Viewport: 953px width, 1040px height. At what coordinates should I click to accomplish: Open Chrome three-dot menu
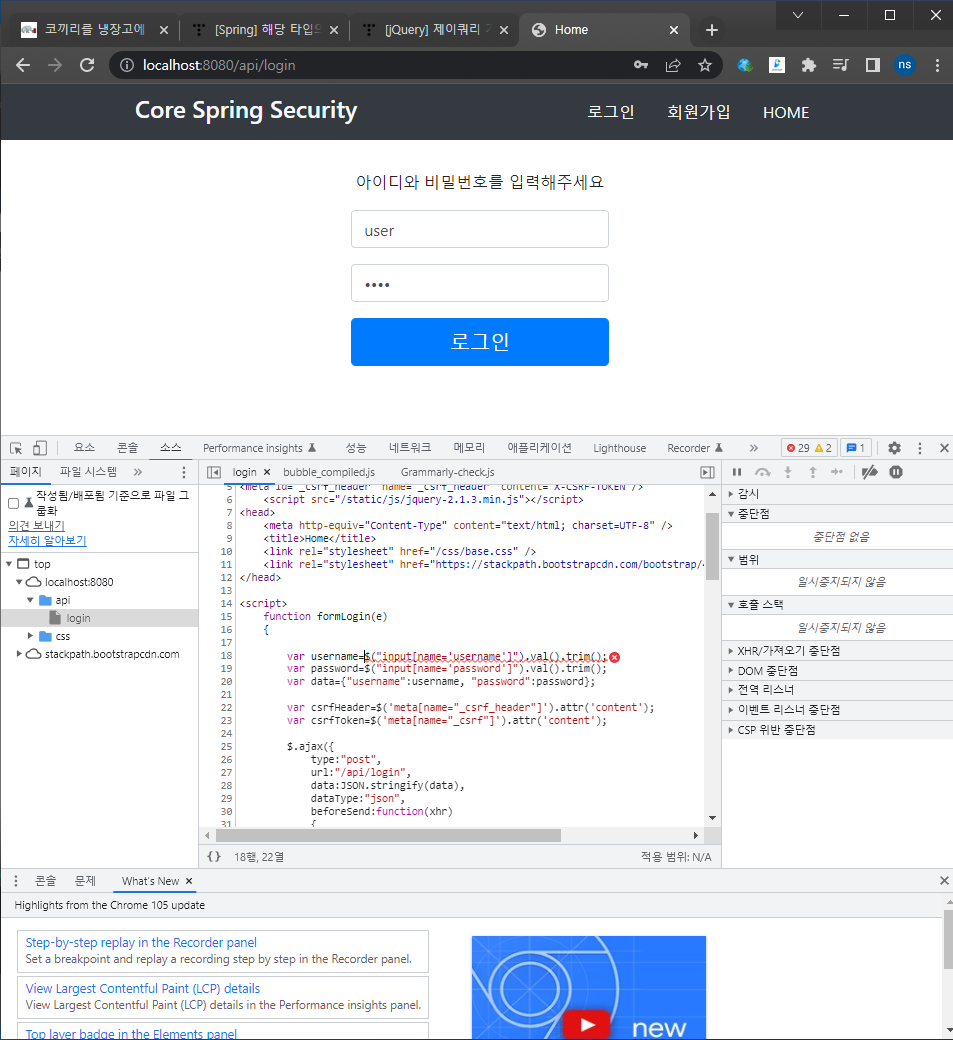click(x=937, y=65)
